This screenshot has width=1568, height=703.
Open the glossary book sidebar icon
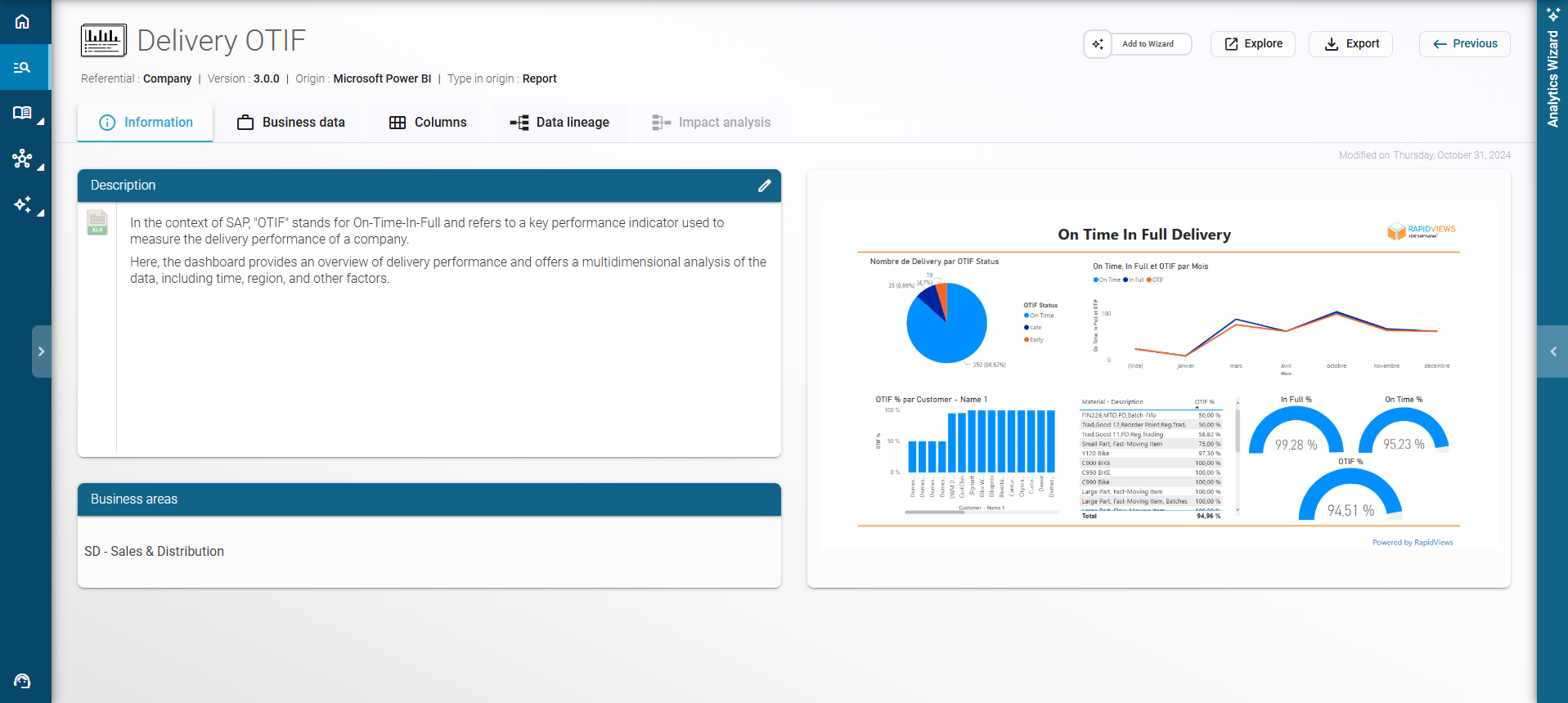point(22,113)
